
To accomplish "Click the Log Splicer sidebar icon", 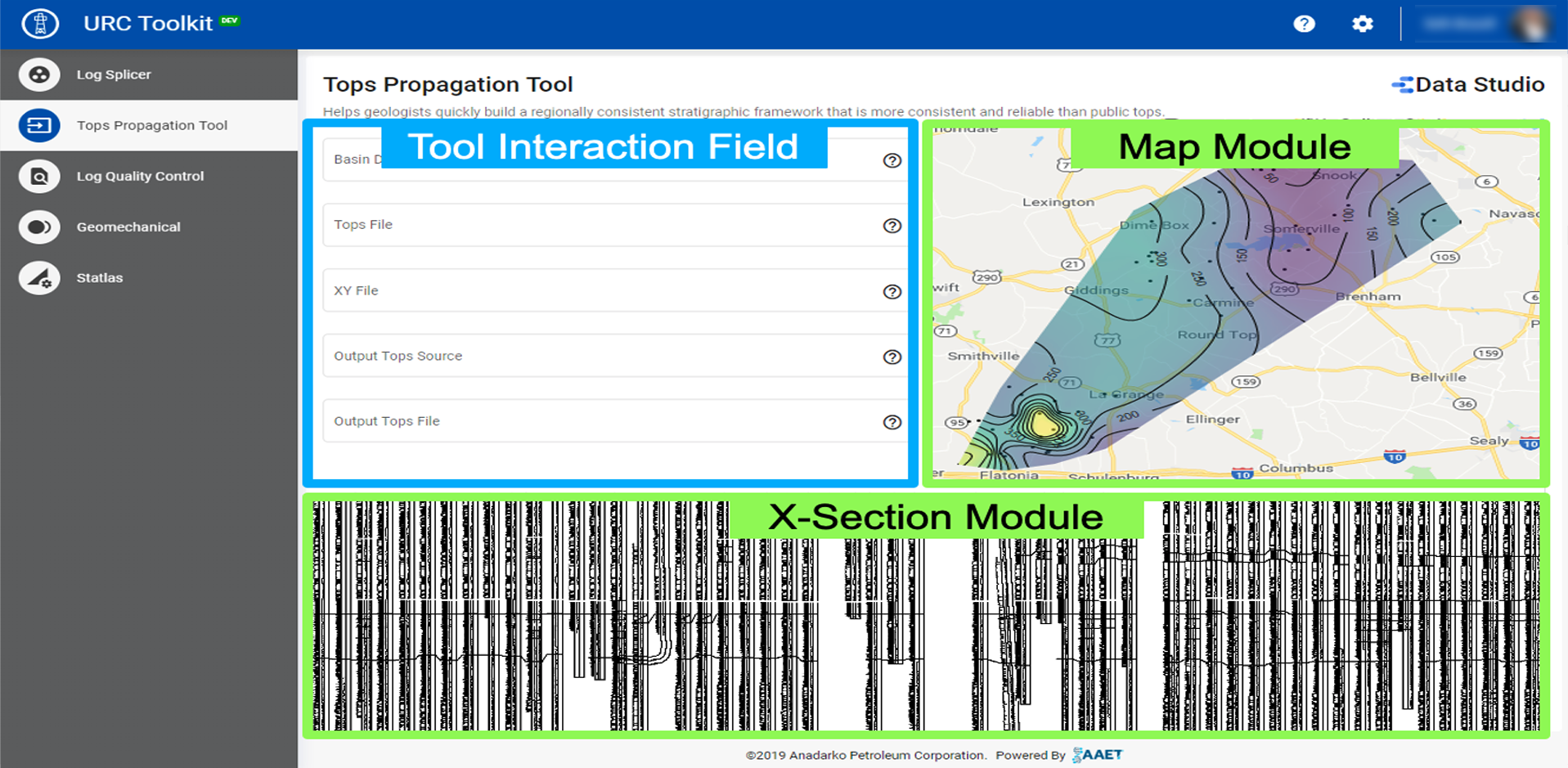I will [x=39, y=74].
